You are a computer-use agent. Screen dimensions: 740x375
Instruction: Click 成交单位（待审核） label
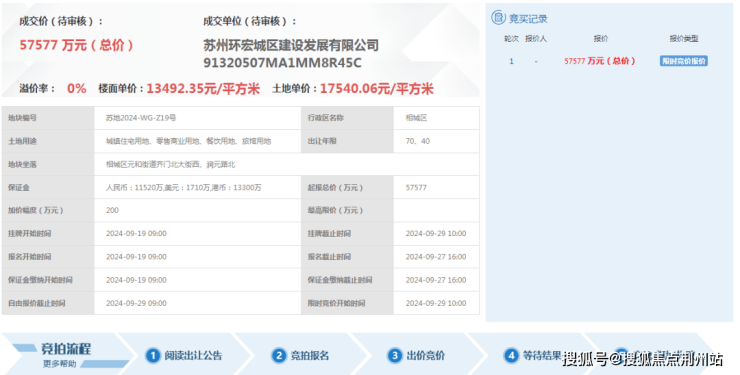[x=250, y=21]
